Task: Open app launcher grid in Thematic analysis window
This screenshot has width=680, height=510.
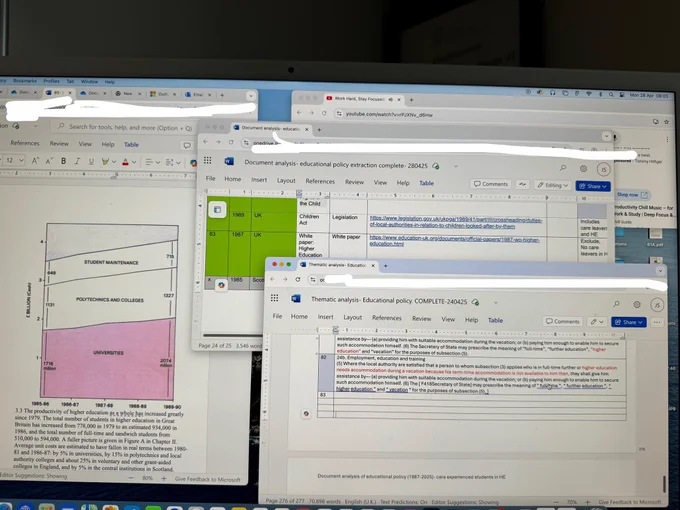Action: tap(275, 298)
